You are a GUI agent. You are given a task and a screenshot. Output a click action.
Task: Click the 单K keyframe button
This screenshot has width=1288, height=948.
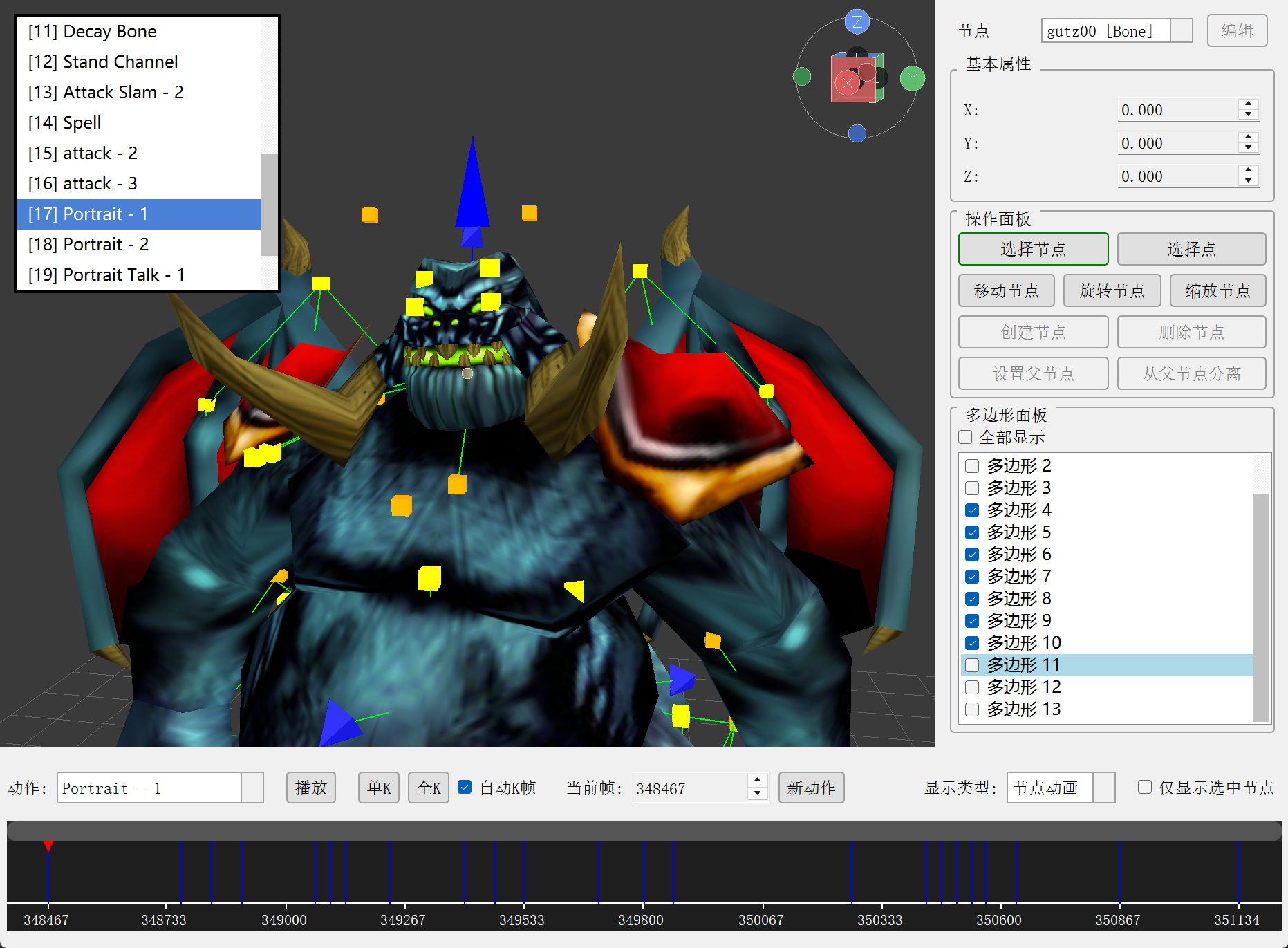(379, 788)
